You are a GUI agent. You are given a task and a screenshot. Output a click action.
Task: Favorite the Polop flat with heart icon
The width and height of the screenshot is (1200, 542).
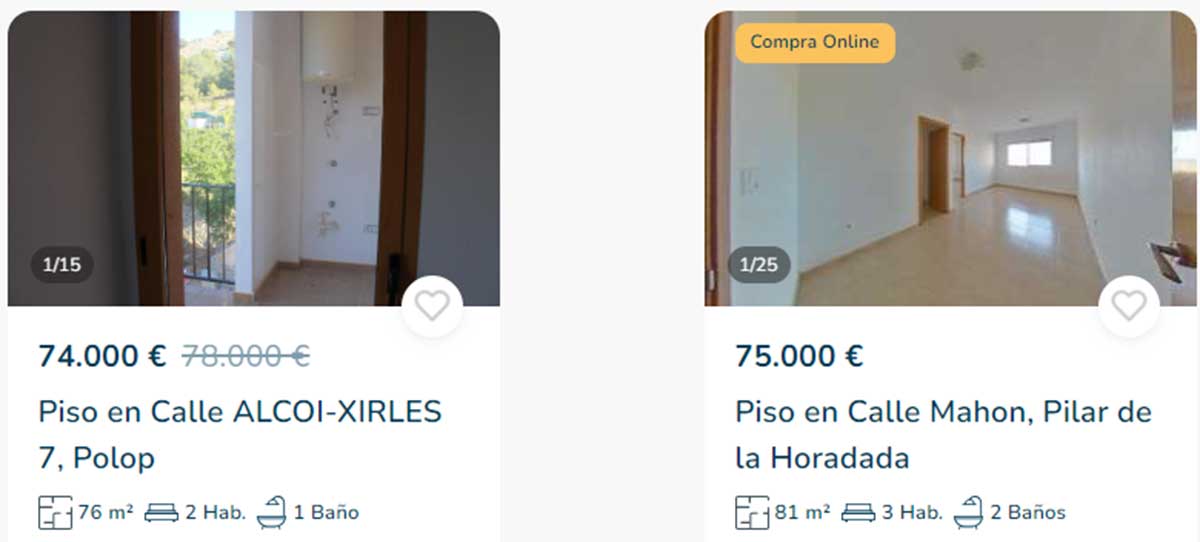tap(432, 306)
